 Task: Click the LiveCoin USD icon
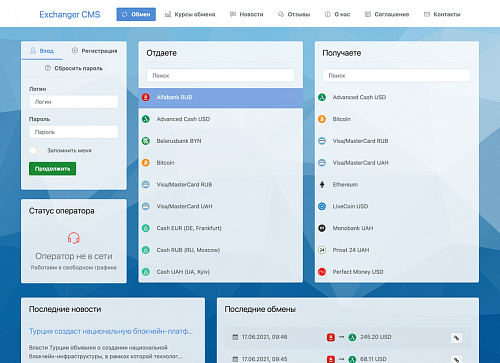point(322,206)
